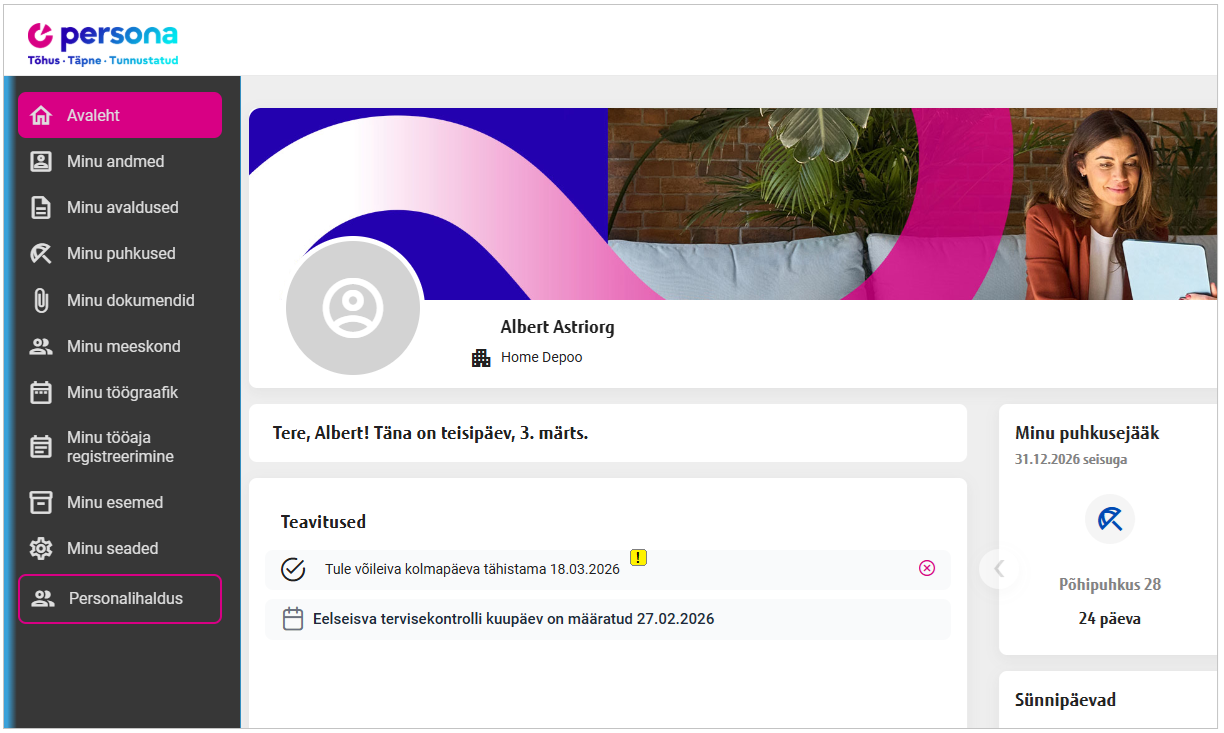Click the Minu meeskond people icon

pos(41,347)
